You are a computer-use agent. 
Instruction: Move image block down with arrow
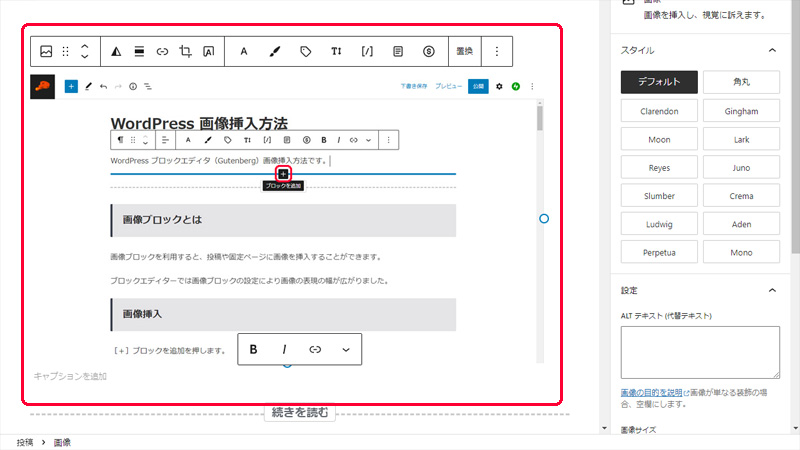[85, 56]
